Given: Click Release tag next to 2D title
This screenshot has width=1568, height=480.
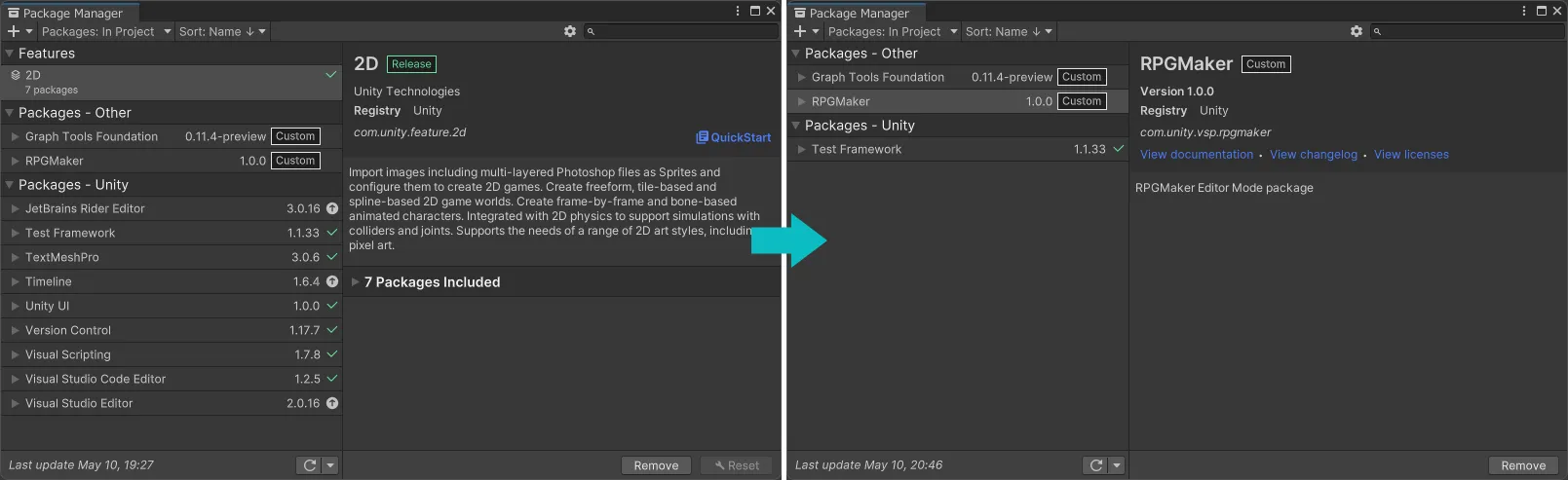Looking at the screenshot, I should tap(411, 64).
